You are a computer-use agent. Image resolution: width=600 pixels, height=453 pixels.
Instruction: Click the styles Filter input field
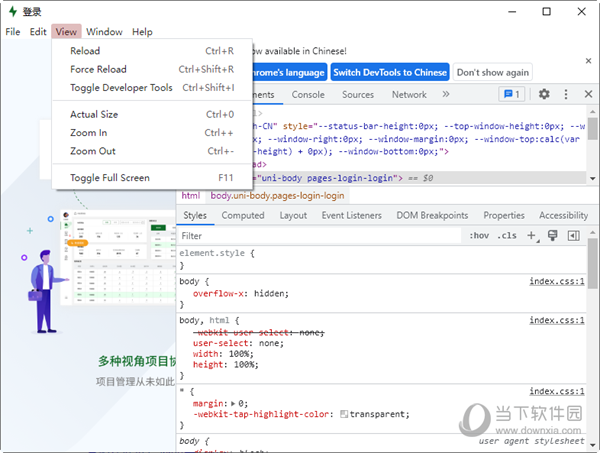[320, 236]
